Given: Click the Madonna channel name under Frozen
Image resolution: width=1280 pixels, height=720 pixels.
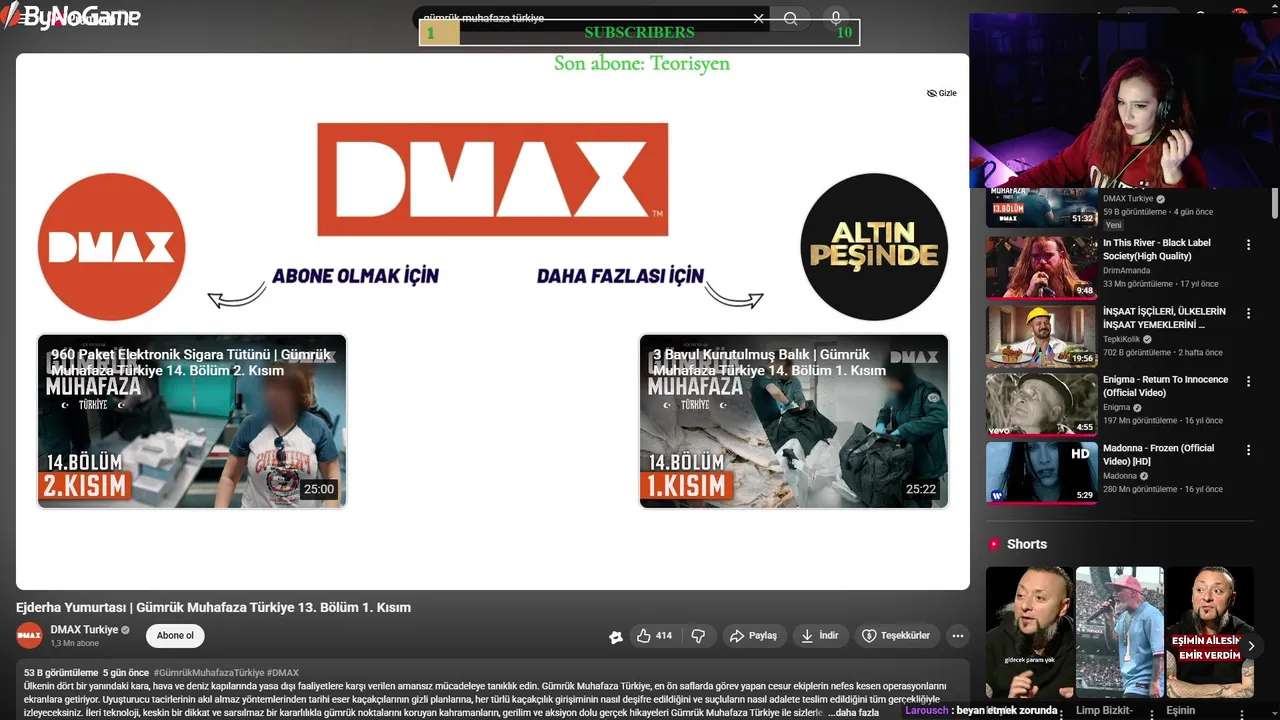Looking at the screenshot, I should 1120,476.
